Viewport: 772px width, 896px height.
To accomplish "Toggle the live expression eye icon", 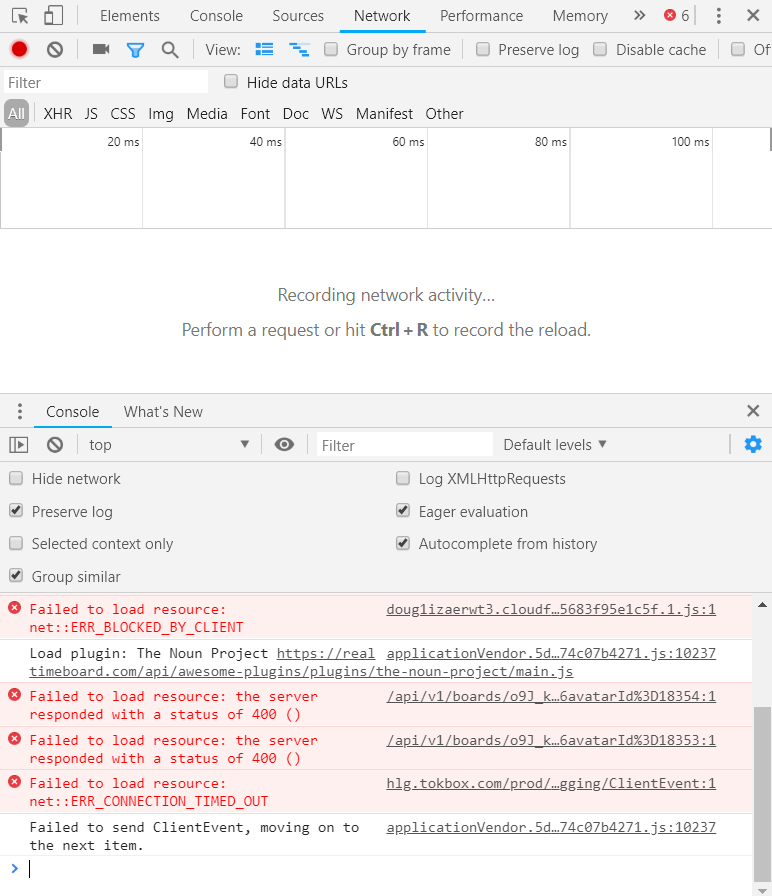I will (x=284, y=444).
